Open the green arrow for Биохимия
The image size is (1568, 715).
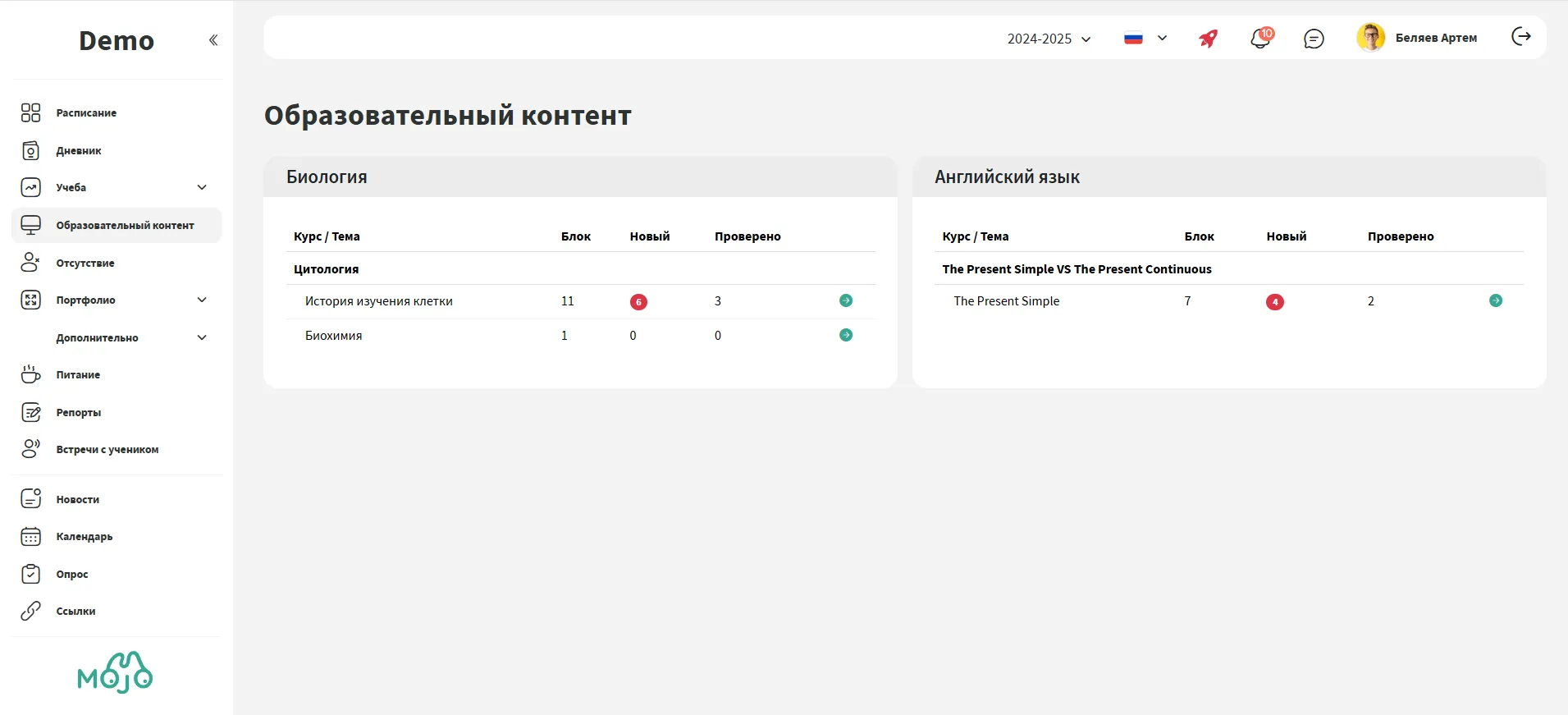tap(846, 336)
